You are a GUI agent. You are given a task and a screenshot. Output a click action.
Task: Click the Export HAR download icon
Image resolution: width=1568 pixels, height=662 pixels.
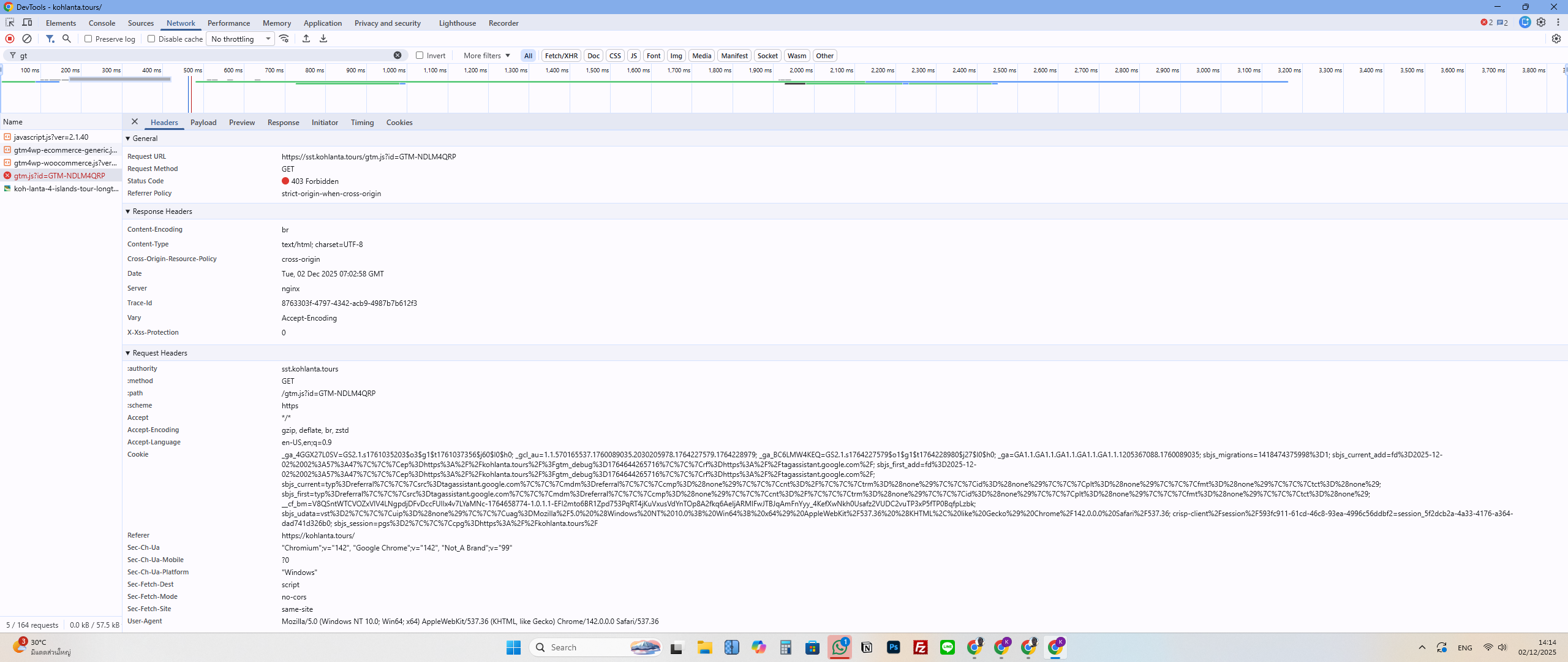click(x=323, y=39)
